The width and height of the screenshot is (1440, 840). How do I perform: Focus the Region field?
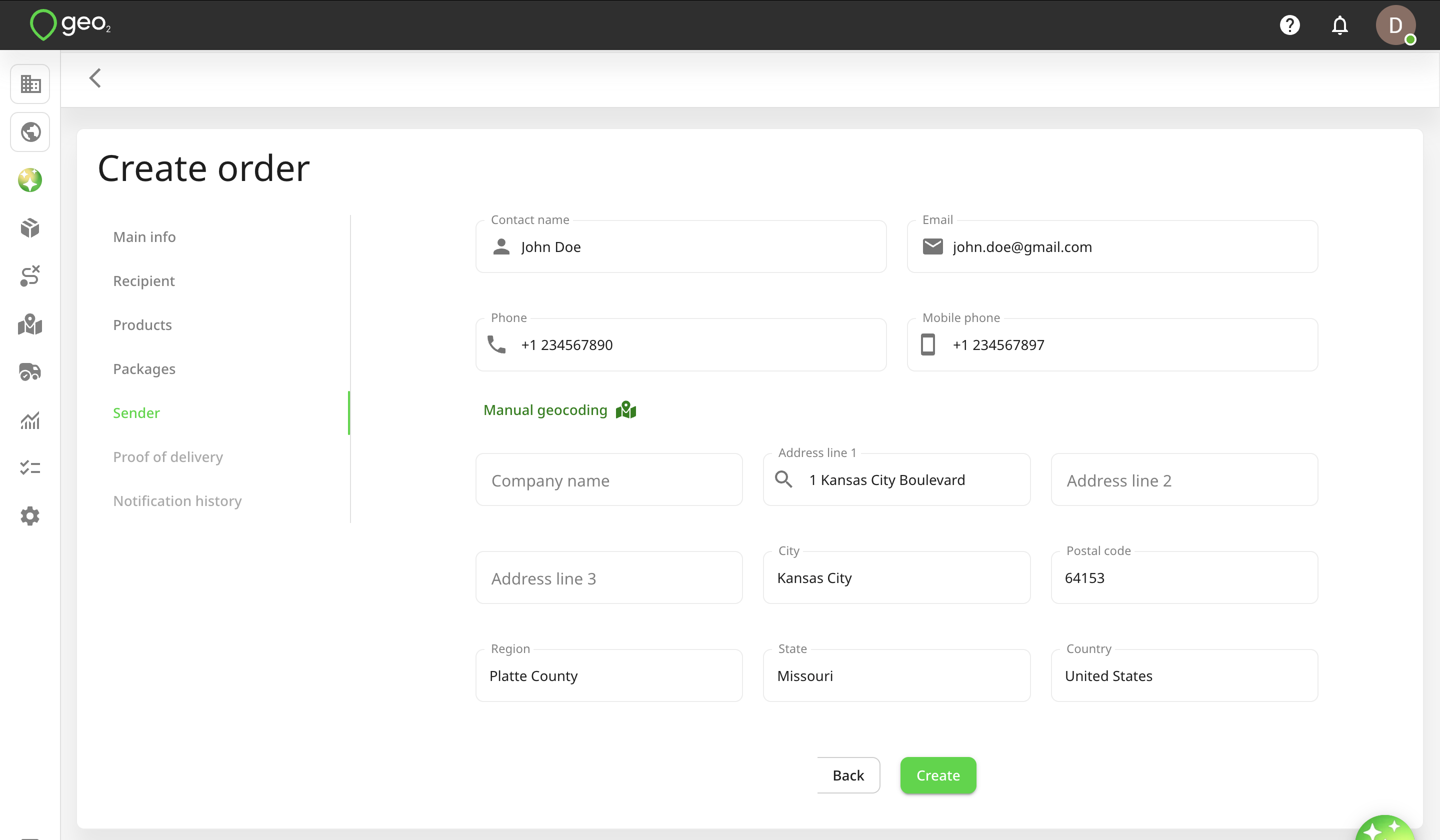(609, 675)
